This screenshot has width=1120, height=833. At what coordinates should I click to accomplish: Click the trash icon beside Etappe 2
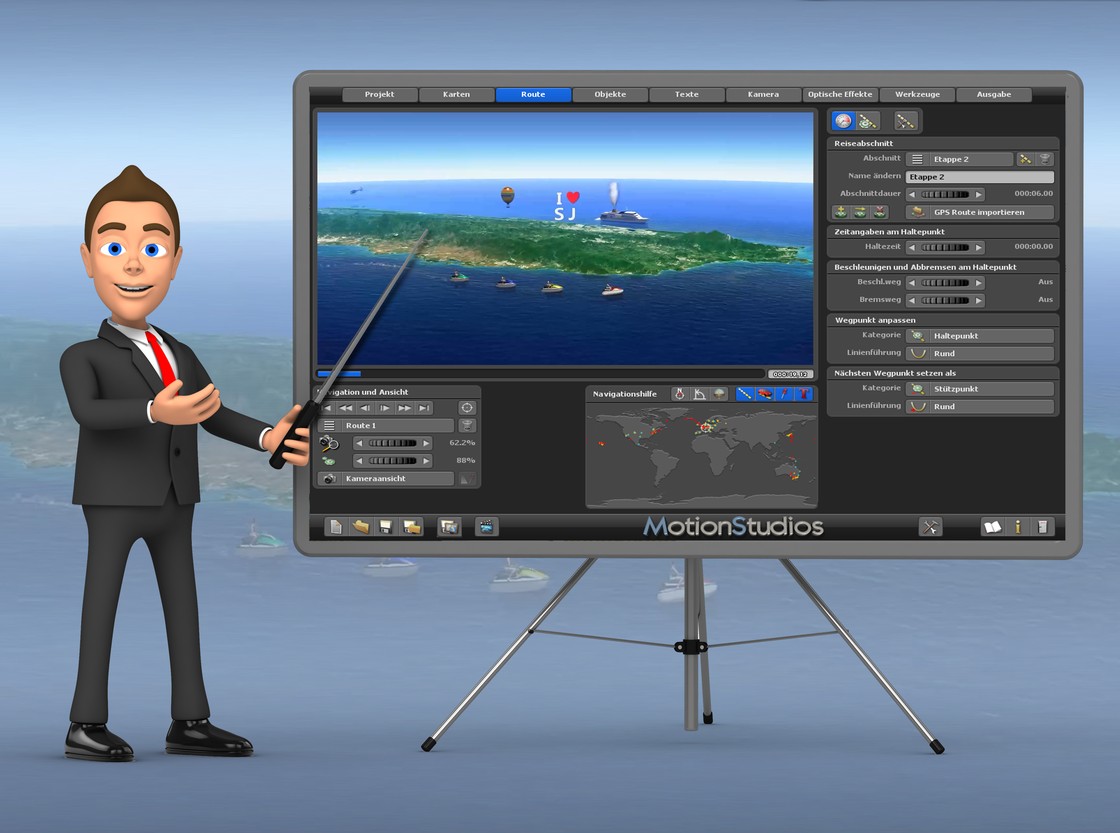(x=1045, y=159)
